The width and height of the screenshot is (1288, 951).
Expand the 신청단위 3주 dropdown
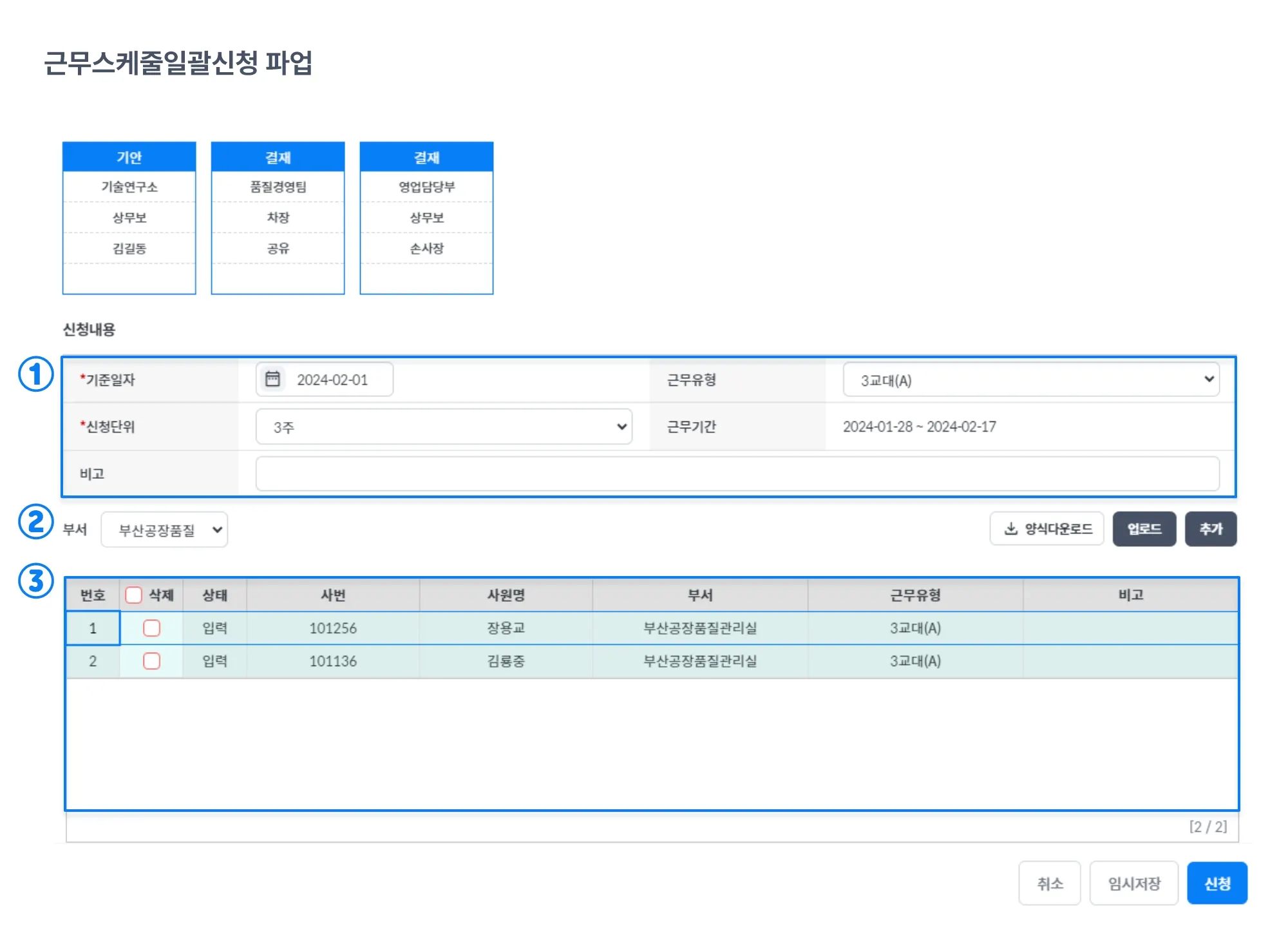point(444,427)
